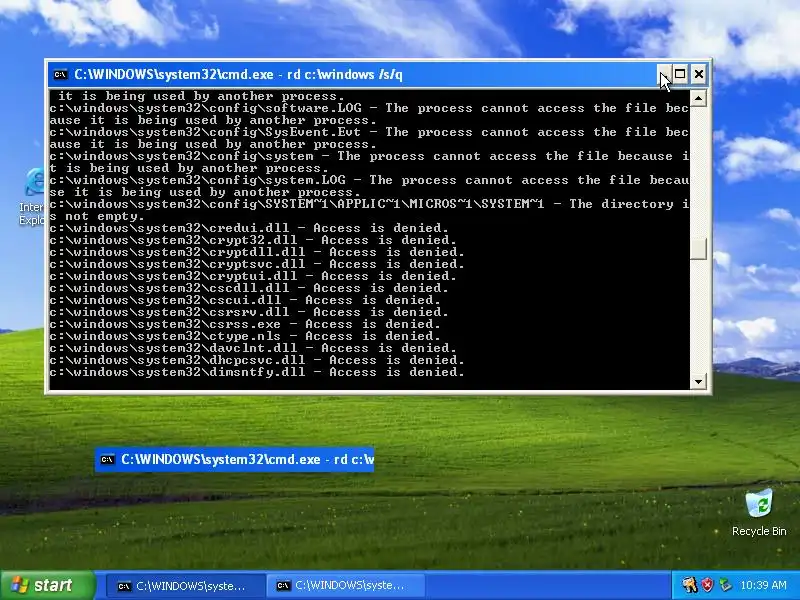Click the console line for cryptsvc.dll
The width and height of the screenshot is (800, 600).
pos(257,264)
